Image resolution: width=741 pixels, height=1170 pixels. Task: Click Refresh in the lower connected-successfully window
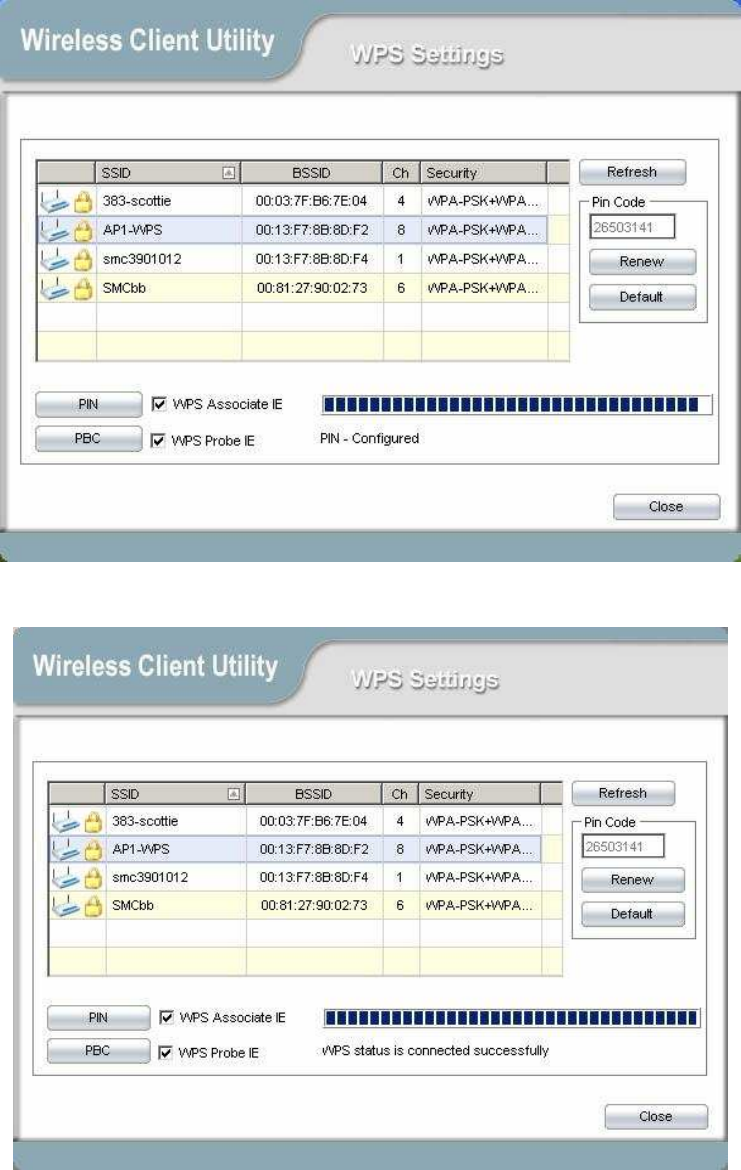pyautogui.click(x=623, y=793)
